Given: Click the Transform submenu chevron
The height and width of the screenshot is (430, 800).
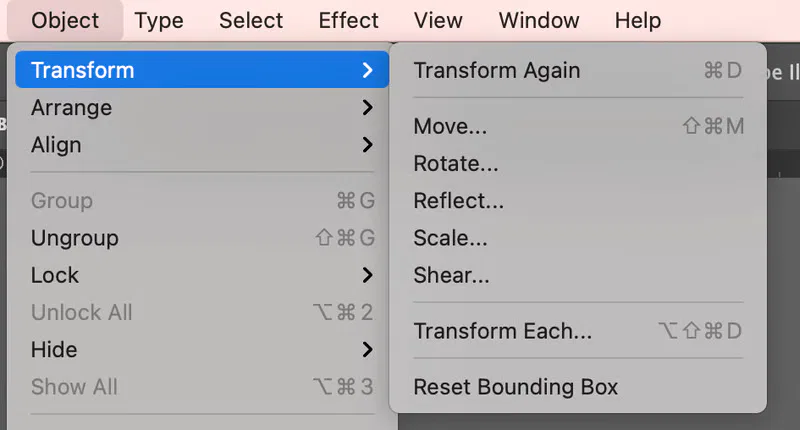Looking at the screenshot, I should pos(367,70).
